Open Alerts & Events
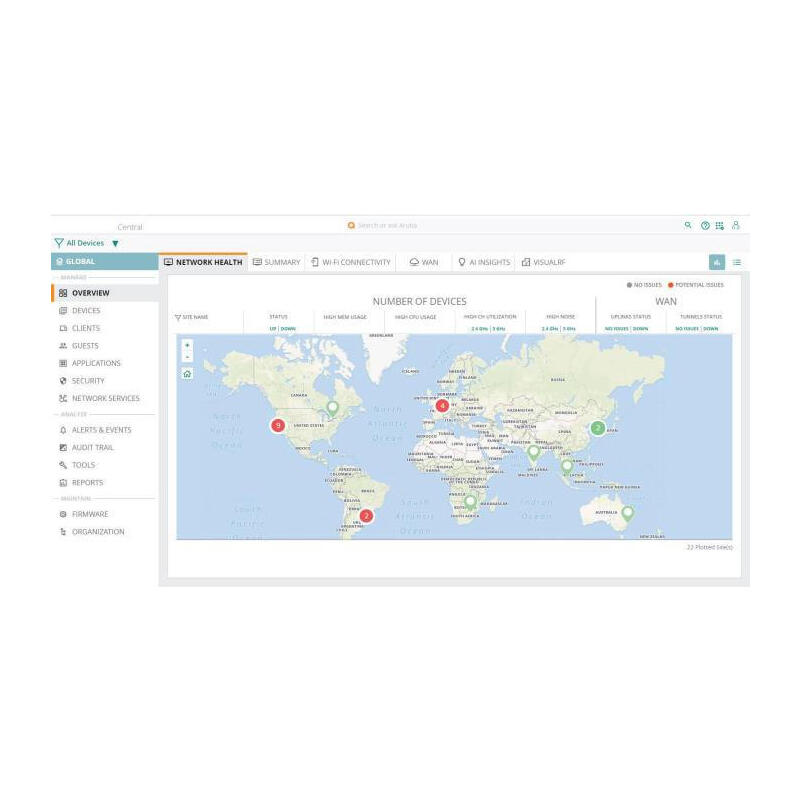This screenshot has height=800, width=800. 98,429
